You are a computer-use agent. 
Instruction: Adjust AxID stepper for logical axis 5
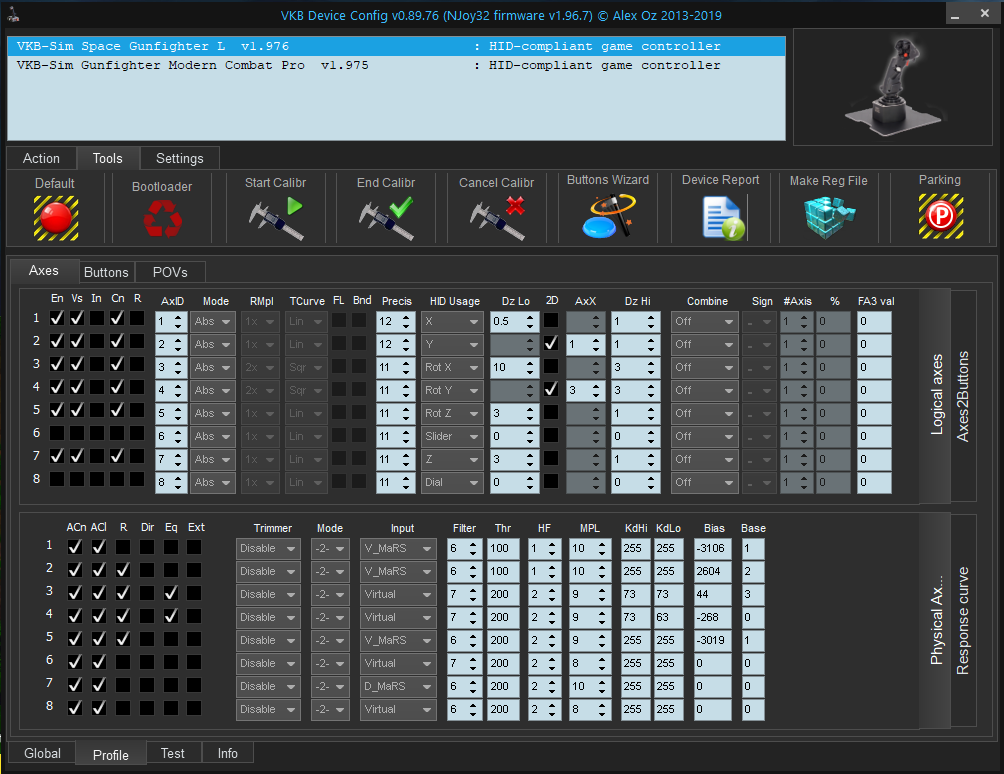coord(179,414)
